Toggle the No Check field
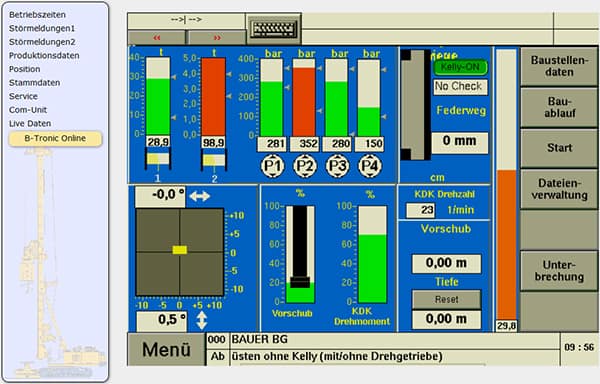This screenshot has width=600, height=384. [460, 87]
